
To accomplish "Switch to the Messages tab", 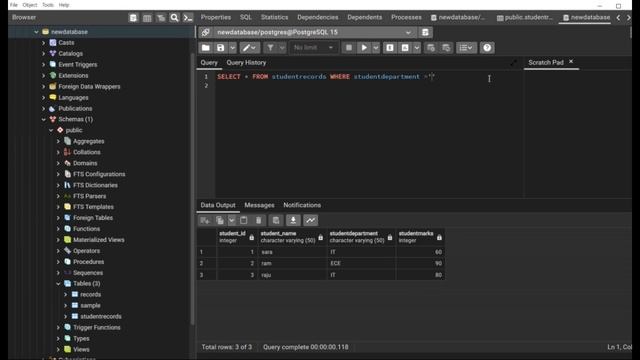I will pyautogui.click(x=259, y=205).
